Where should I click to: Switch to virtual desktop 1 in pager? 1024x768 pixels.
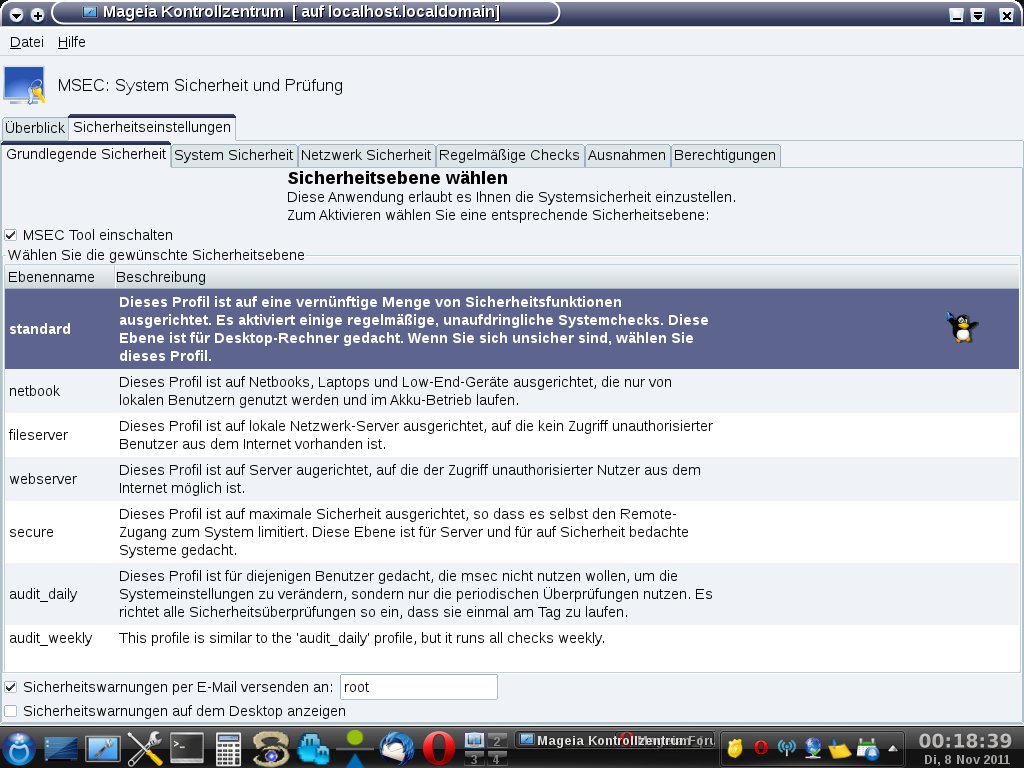[x=474, y=740]
